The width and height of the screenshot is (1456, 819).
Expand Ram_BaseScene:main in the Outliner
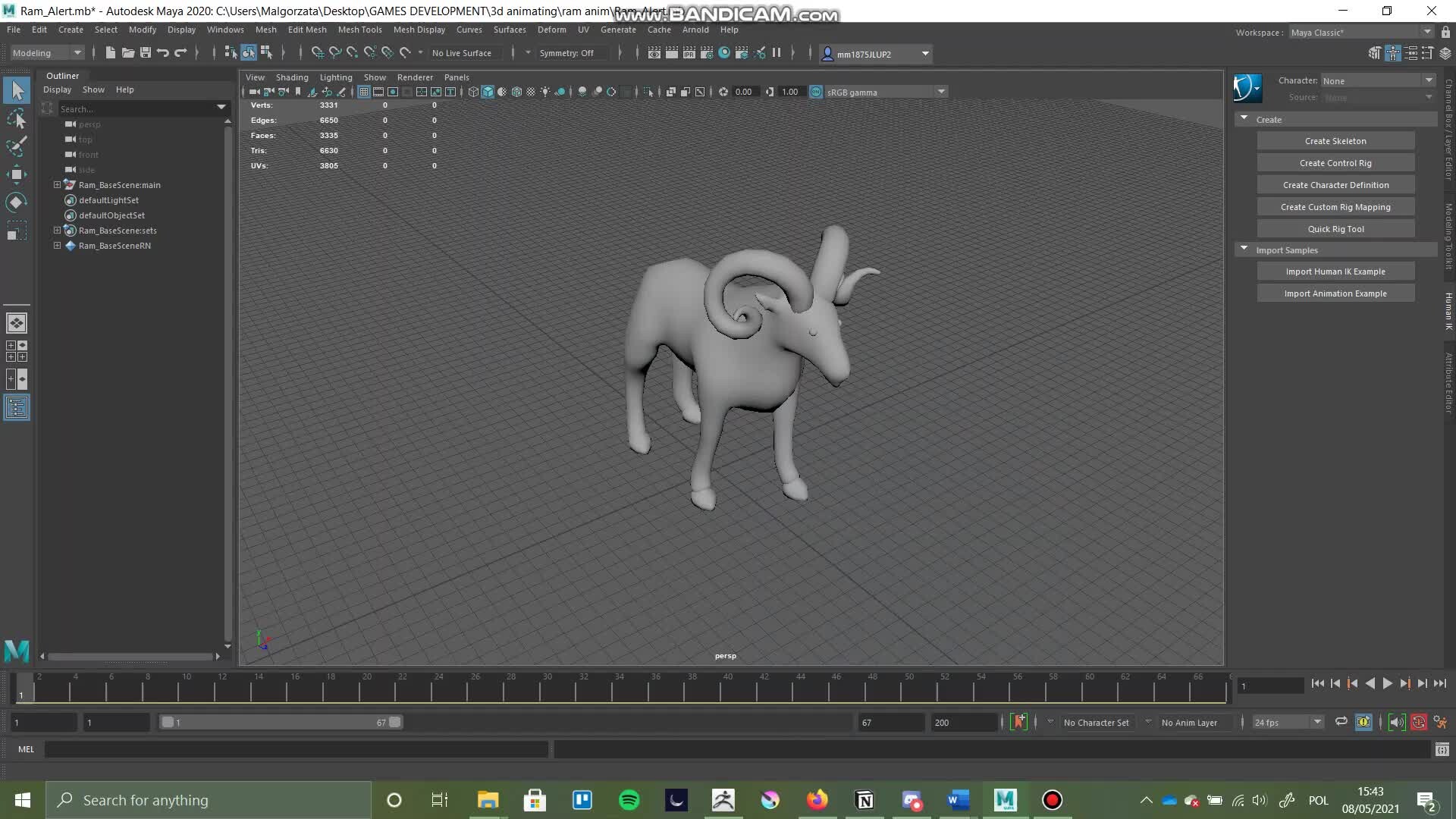[x=56, y=185]
